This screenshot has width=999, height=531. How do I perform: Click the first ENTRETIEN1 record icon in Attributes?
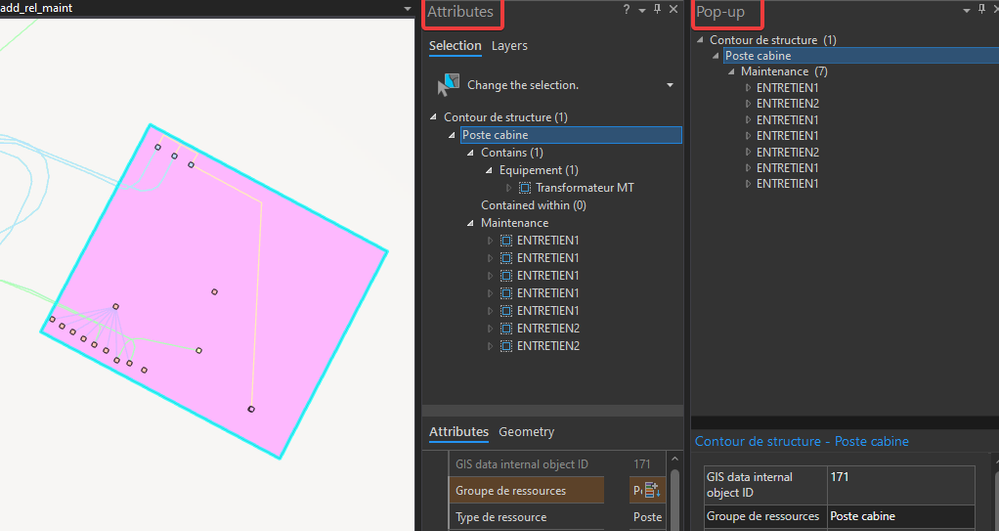[506, 241]
